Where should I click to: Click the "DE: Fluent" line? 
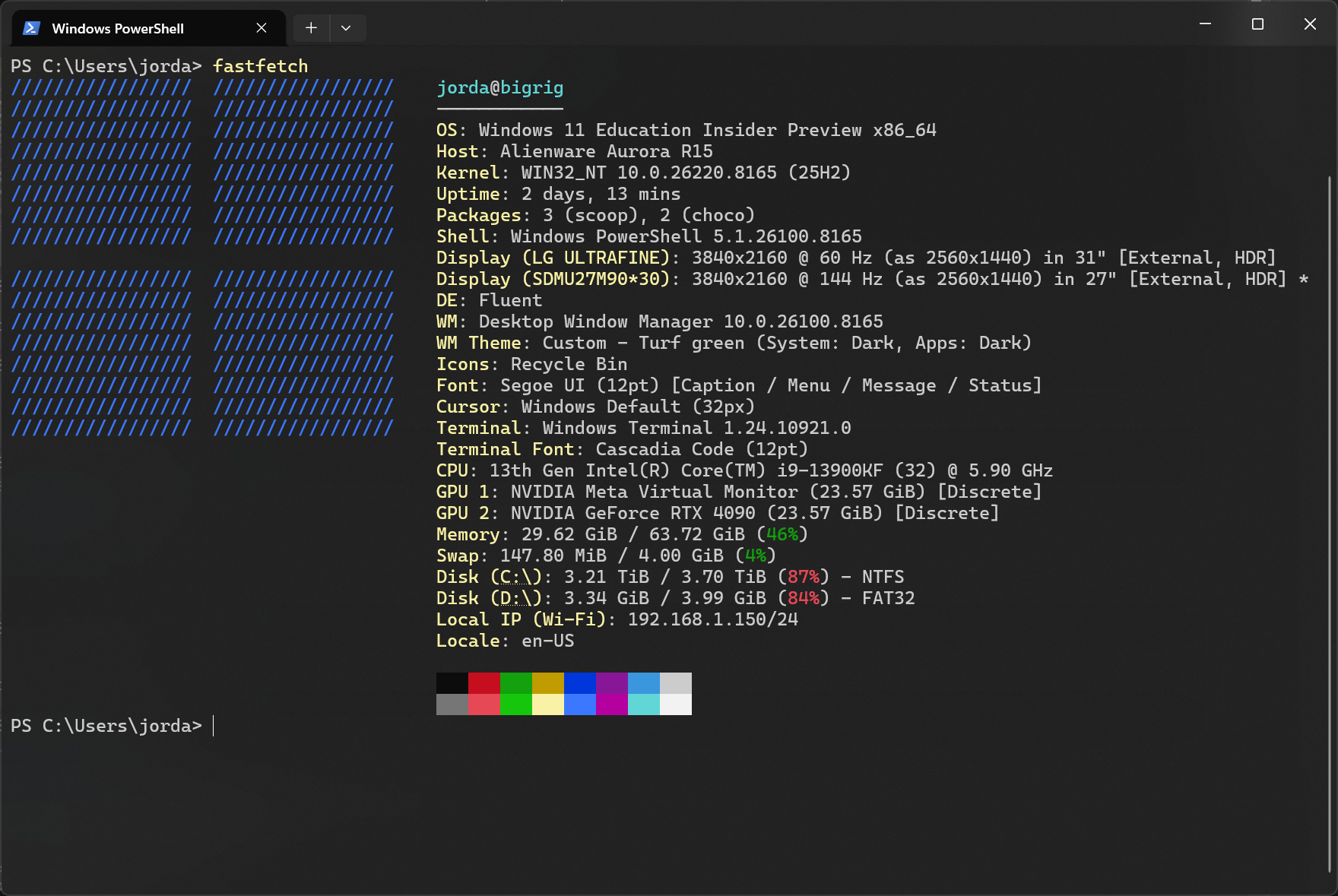490,300
